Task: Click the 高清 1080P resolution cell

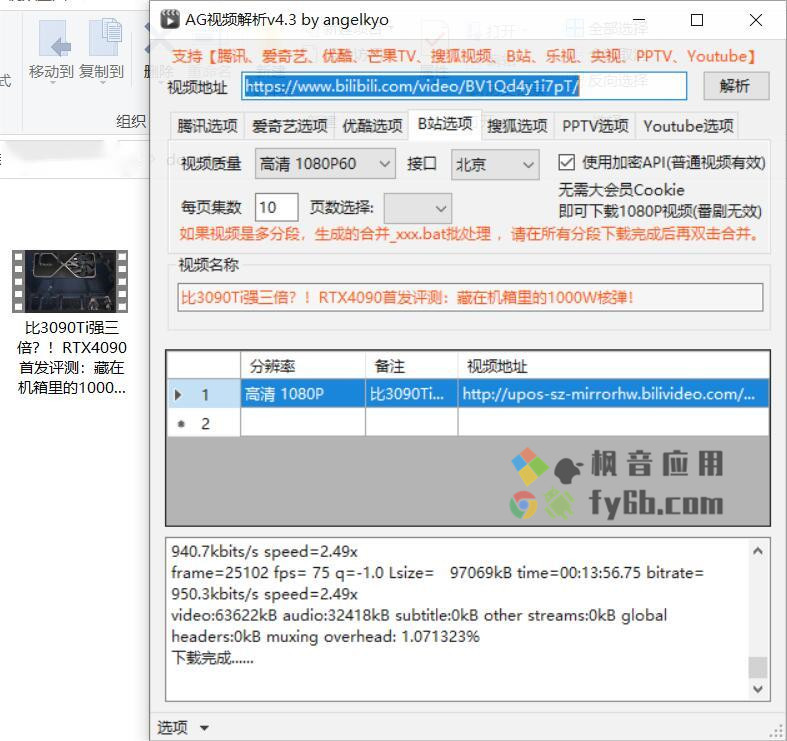Action: click(303, 394)
